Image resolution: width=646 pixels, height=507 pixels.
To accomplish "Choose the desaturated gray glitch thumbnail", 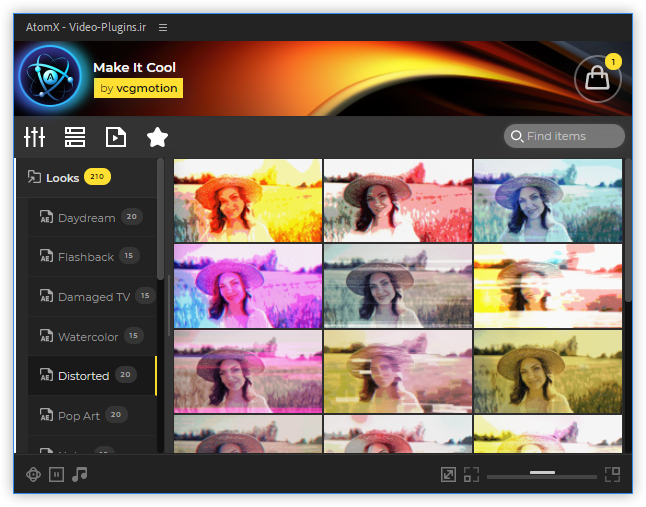I will (398, 286).
